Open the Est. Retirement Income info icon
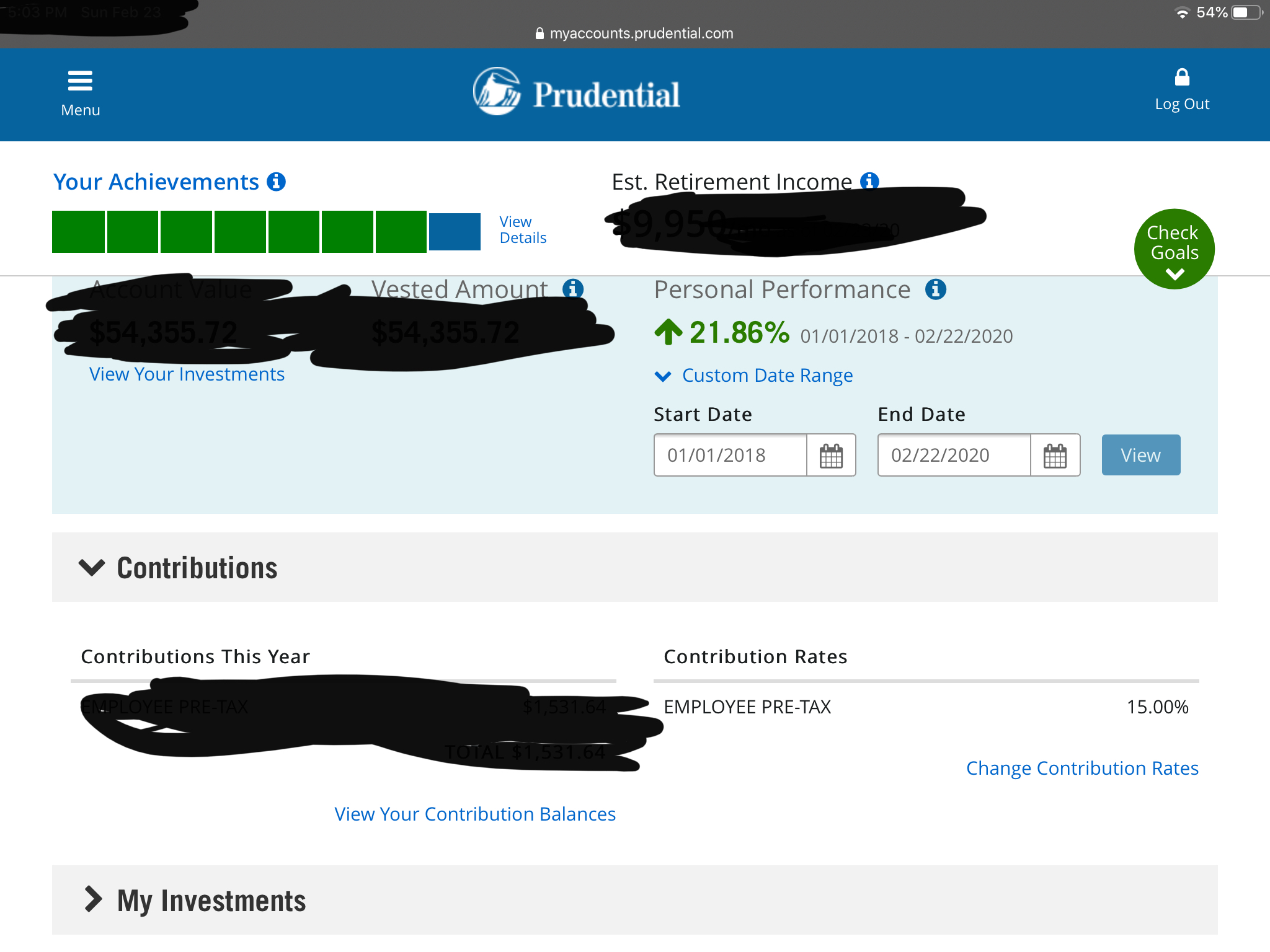Screen dimensions: 1270x952 coord(869,180)
